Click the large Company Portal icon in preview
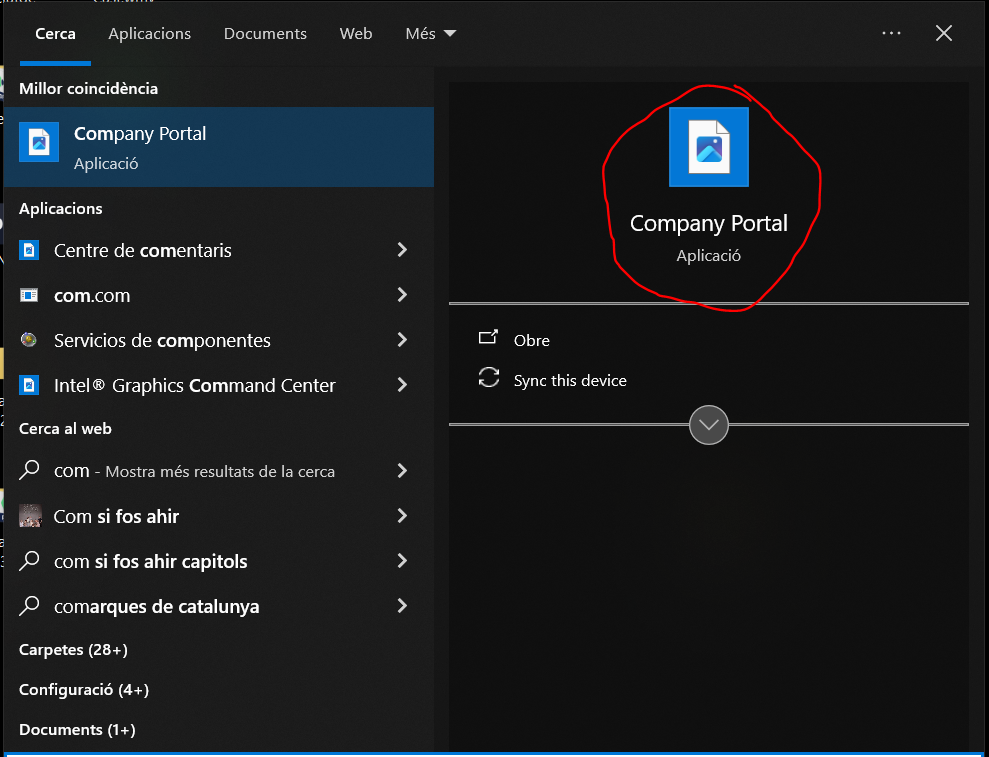Image resolution: width=989 pixels, height=757 pixels. (x=708, y=147)
